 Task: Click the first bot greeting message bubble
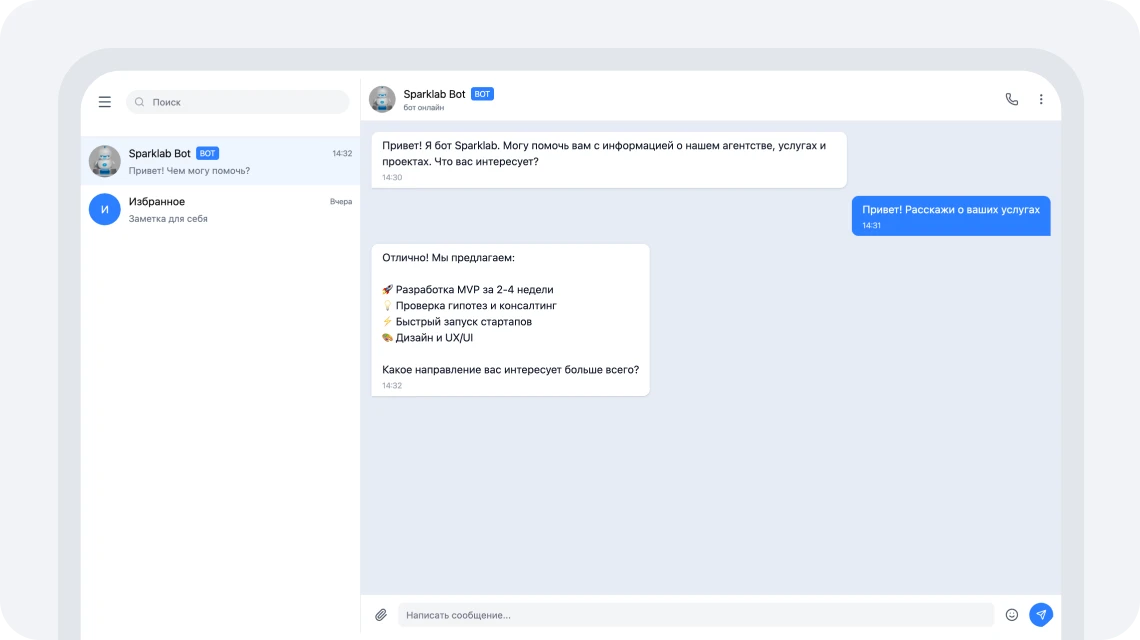(608, 160)
